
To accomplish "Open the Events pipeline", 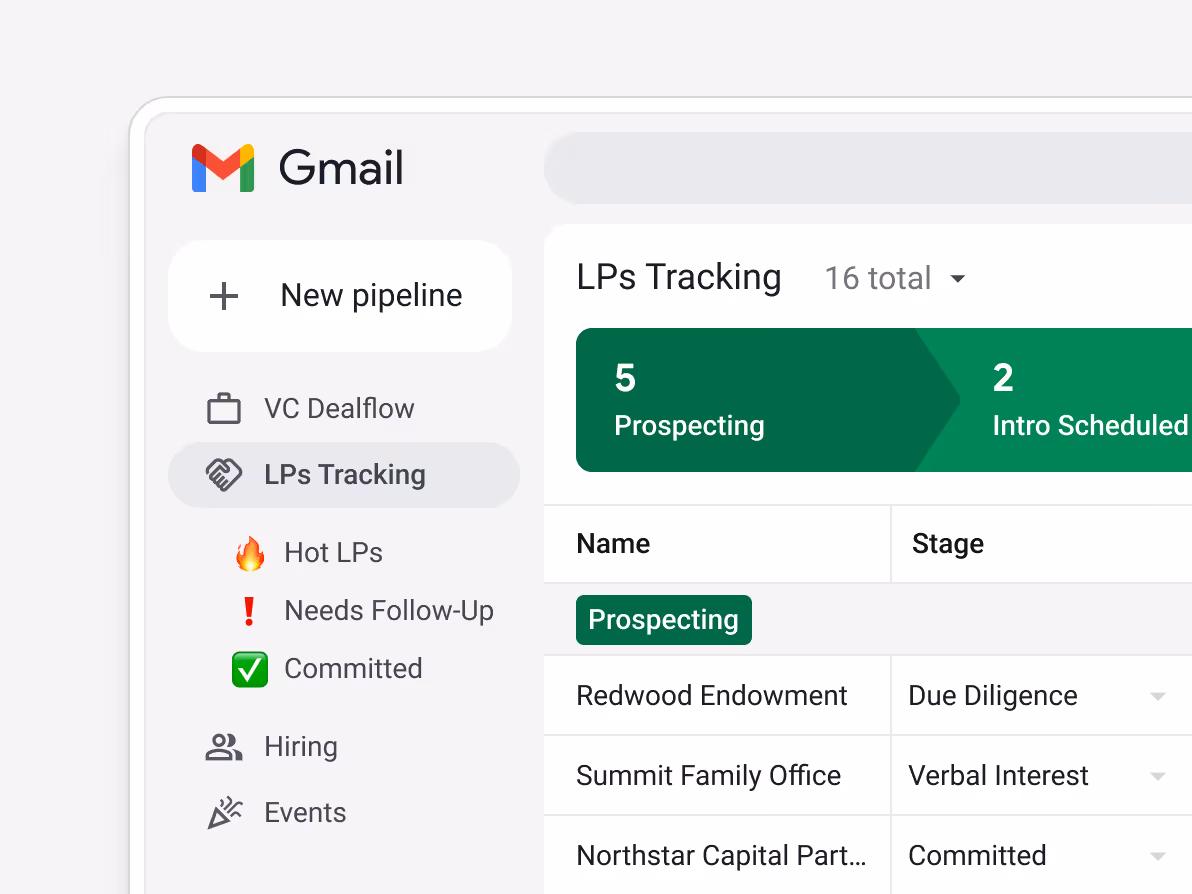I will pos(344,813).
